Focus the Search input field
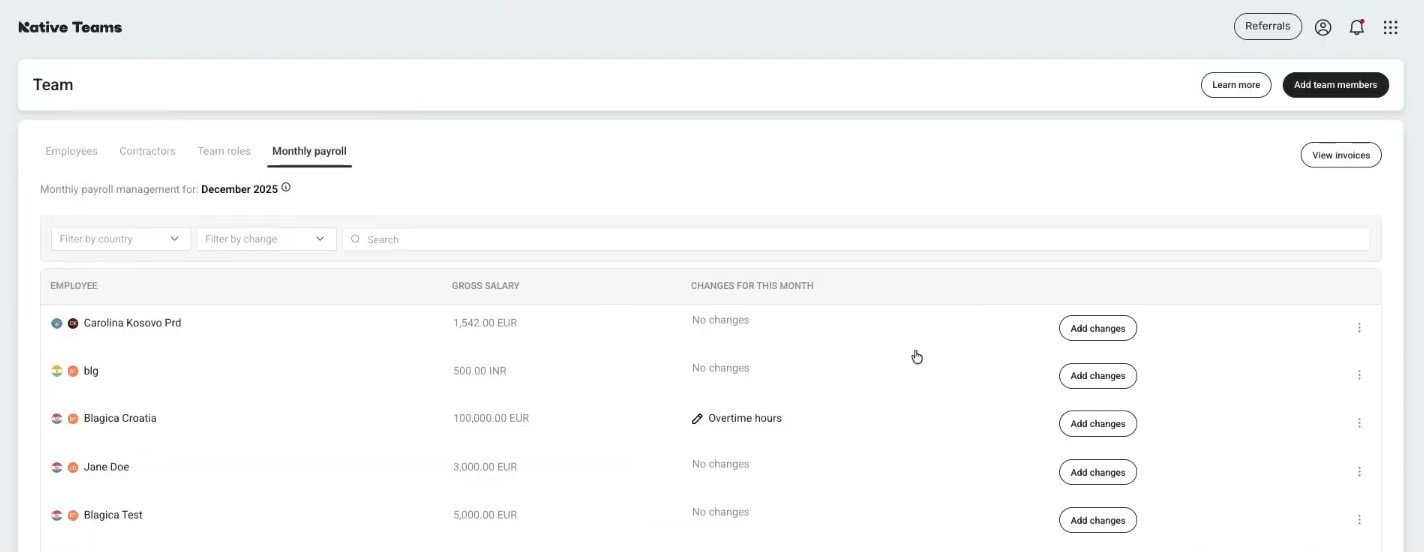This screenshot has height=552, width=1424. click(x=856, y=239)
